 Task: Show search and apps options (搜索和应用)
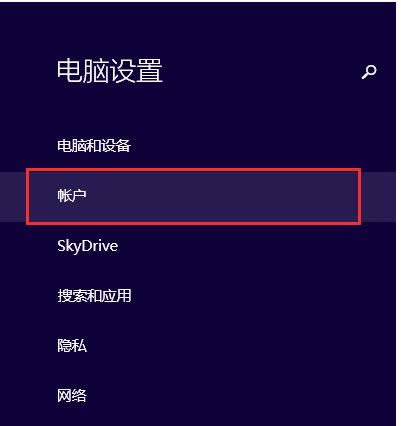click(x=94, y=296)
